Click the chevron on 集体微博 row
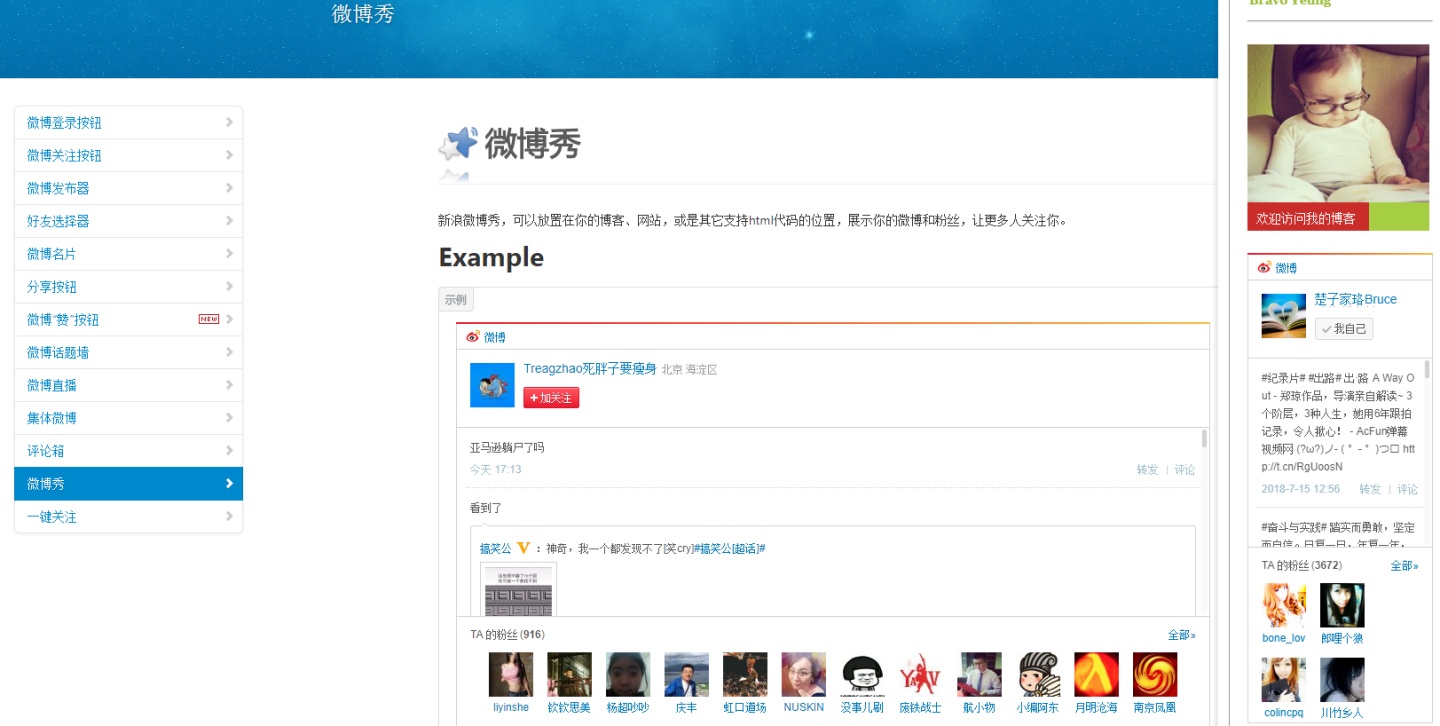1440x726 pixels. pyautogui.click(x=229, y=418)
